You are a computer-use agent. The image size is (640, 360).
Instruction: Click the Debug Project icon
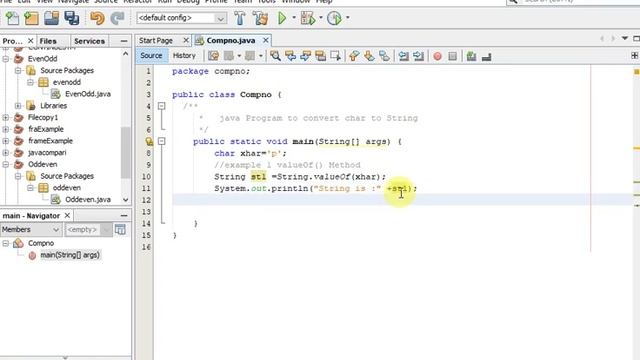pyautogui.click(x=308, y=18)
